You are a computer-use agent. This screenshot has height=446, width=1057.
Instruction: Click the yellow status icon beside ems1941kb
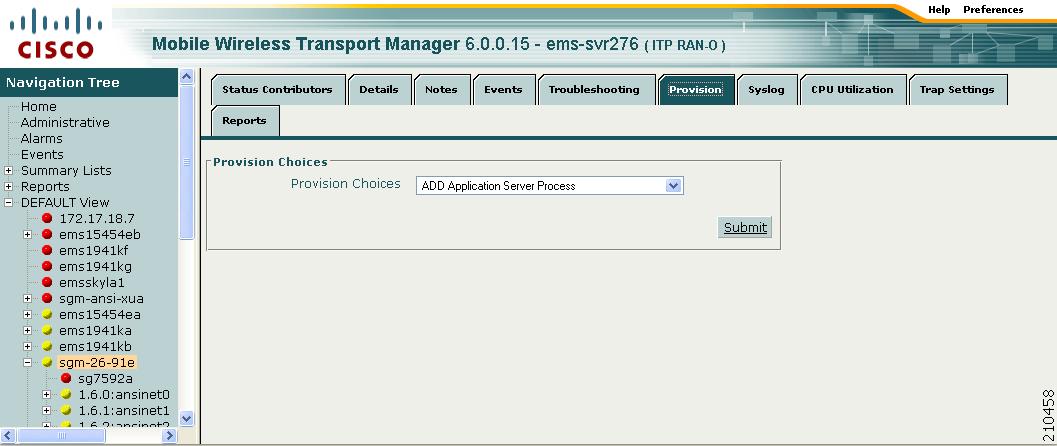[47, 347]
